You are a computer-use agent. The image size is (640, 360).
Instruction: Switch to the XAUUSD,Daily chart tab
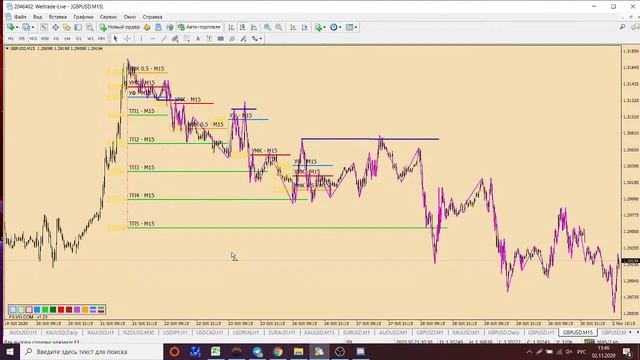[62, 333]
